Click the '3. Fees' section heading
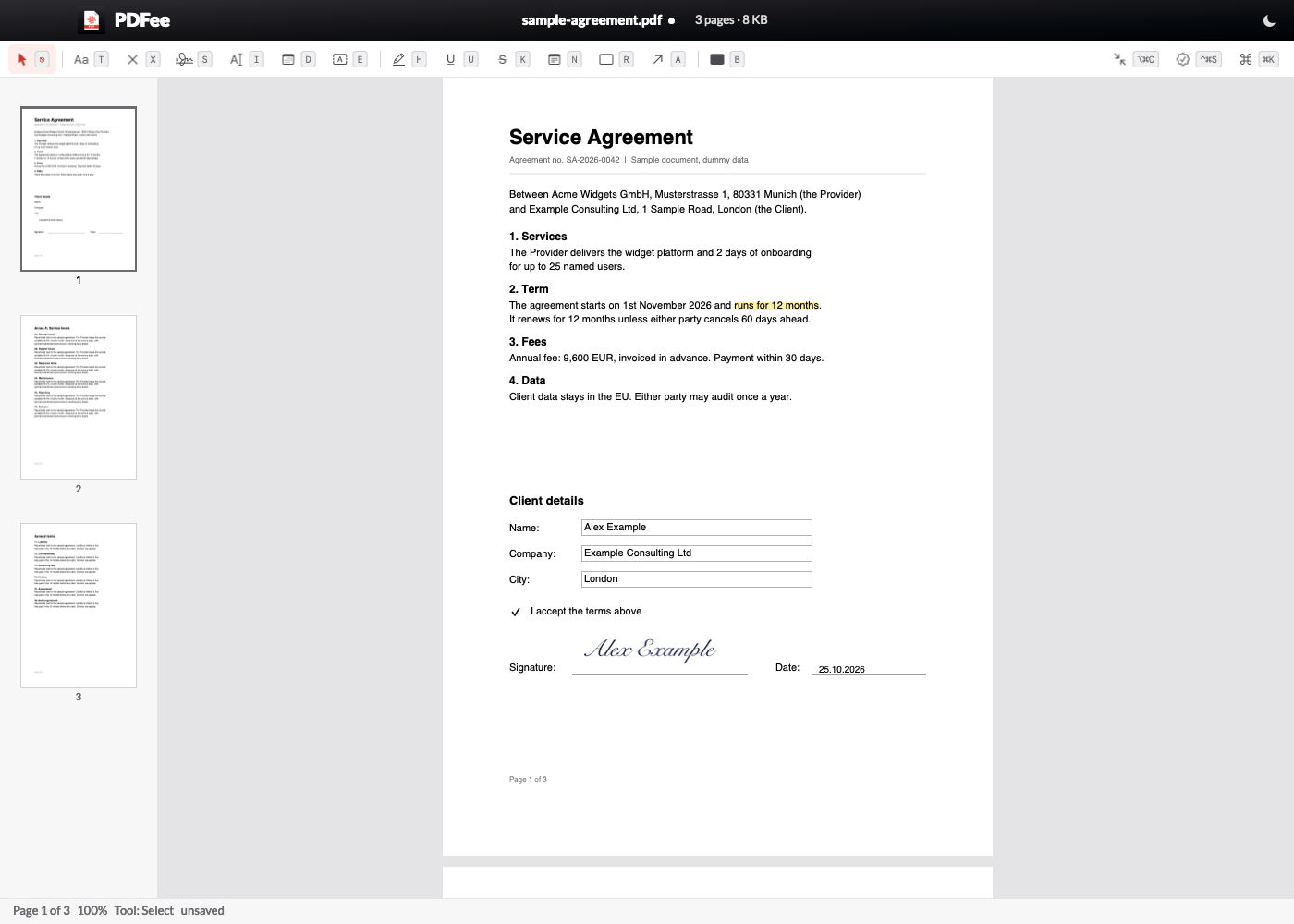This screenshot has height=924, width=1294. [x=528, y=342]
